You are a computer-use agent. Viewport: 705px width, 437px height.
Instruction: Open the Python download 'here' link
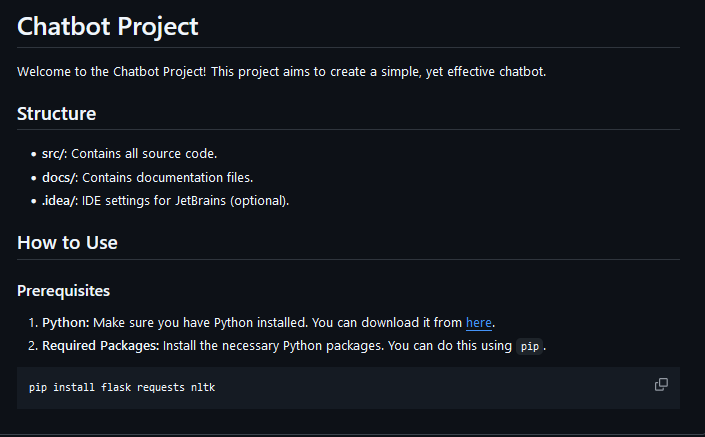[478, 323]
